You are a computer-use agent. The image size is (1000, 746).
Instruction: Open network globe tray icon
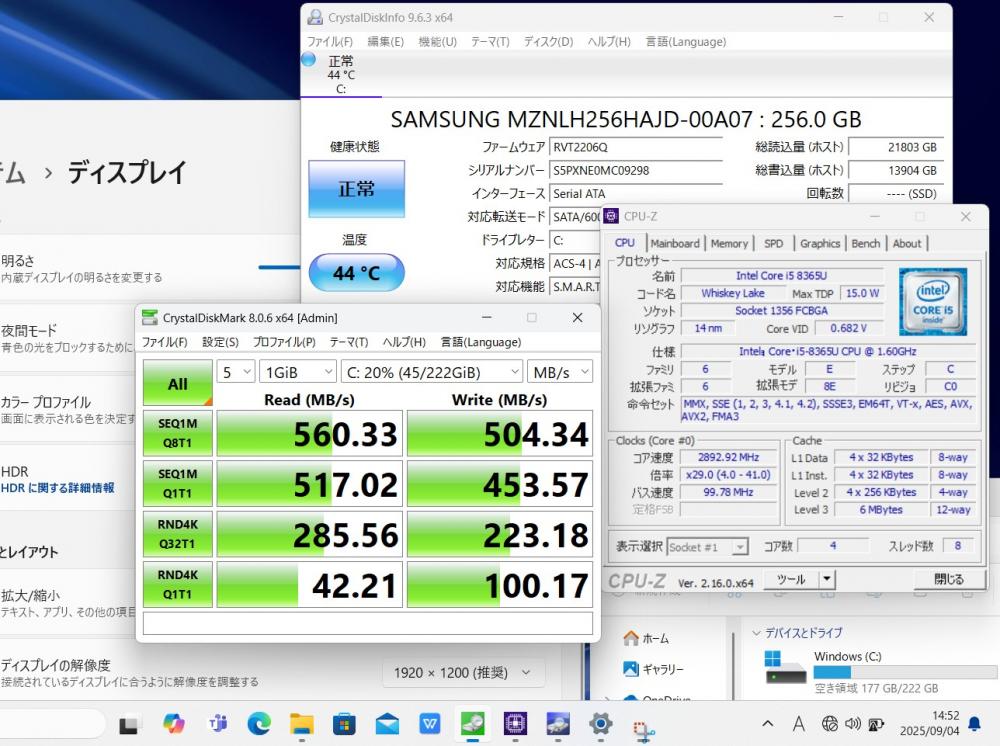[x=830, y=724]
